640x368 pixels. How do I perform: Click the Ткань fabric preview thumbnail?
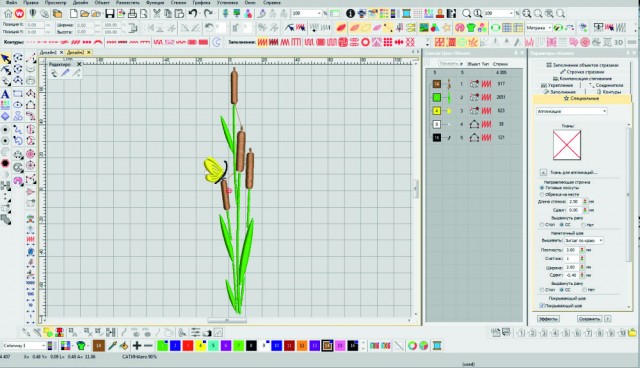567,145
